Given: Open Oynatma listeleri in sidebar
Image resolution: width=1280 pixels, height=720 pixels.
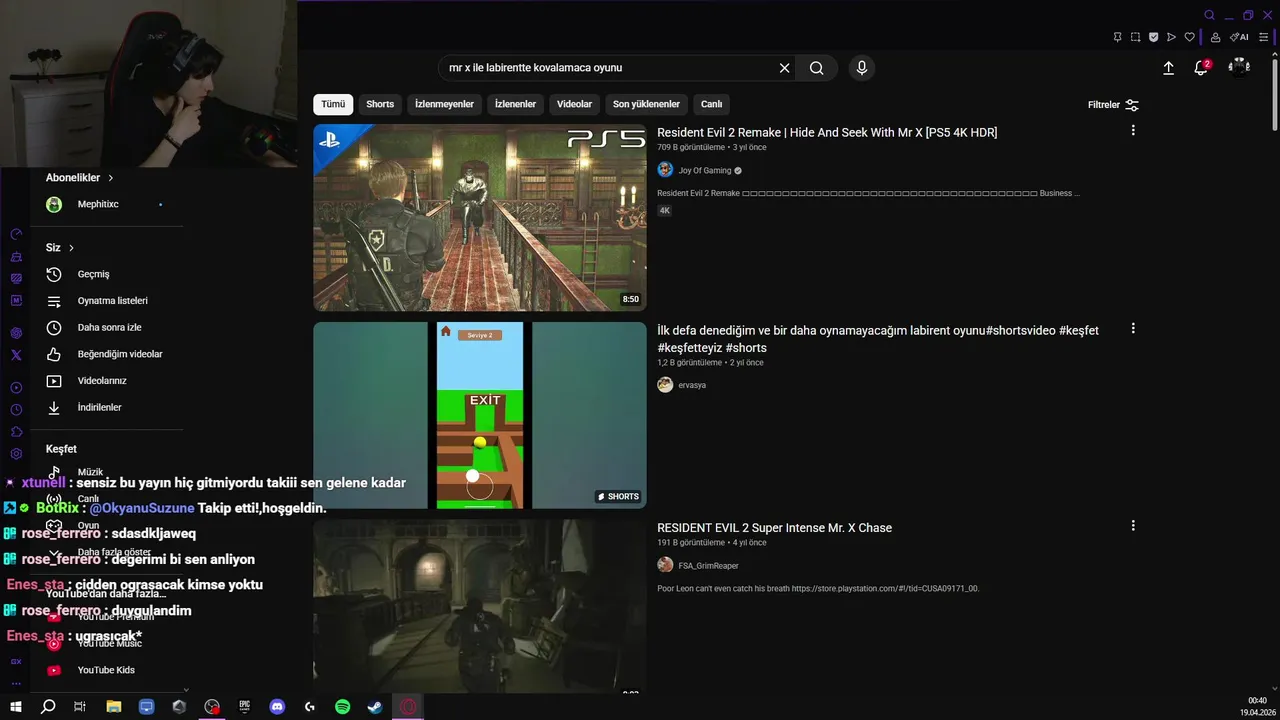Looking at the screenshot, I should click(x=112, y=301).
